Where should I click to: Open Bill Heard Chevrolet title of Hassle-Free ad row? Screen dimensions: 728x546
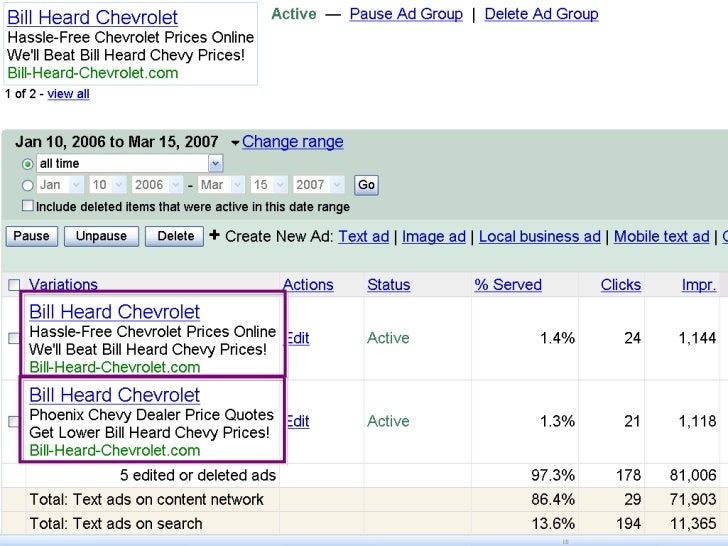tap(114, 312)
